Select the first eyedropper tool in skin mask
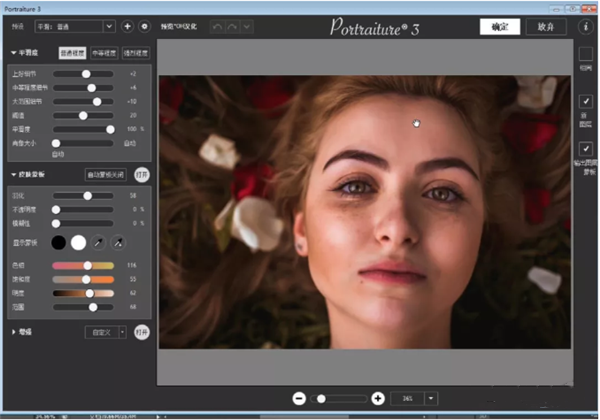This screenshot has height=420, width=600. 99,242
